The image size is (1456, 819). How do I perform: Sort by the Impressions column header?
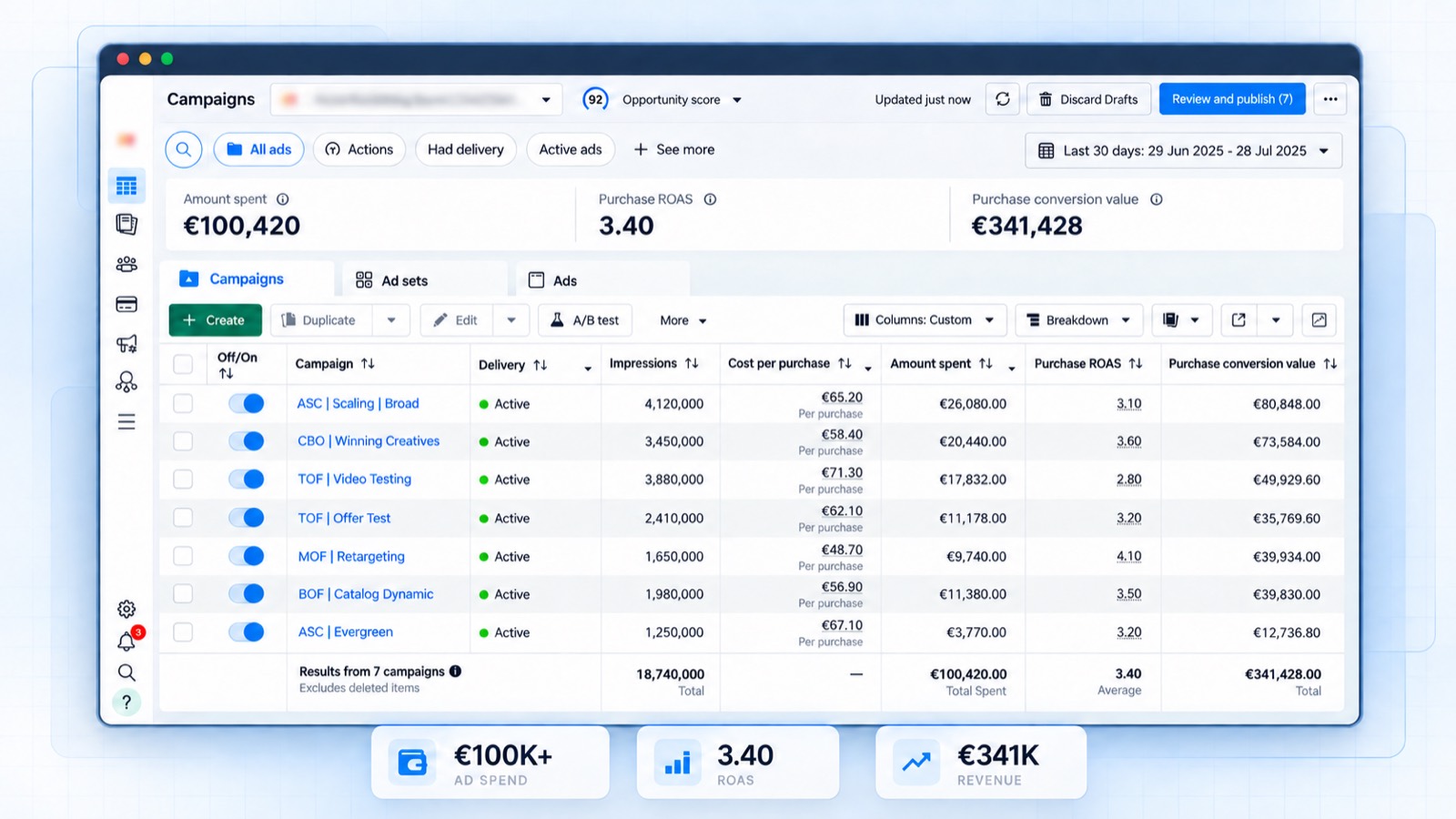click(653, 363)
